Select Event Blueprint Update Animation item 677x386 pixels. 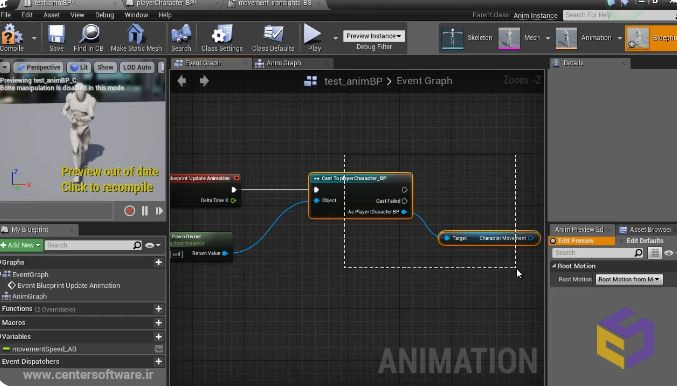tap(69, 285)
